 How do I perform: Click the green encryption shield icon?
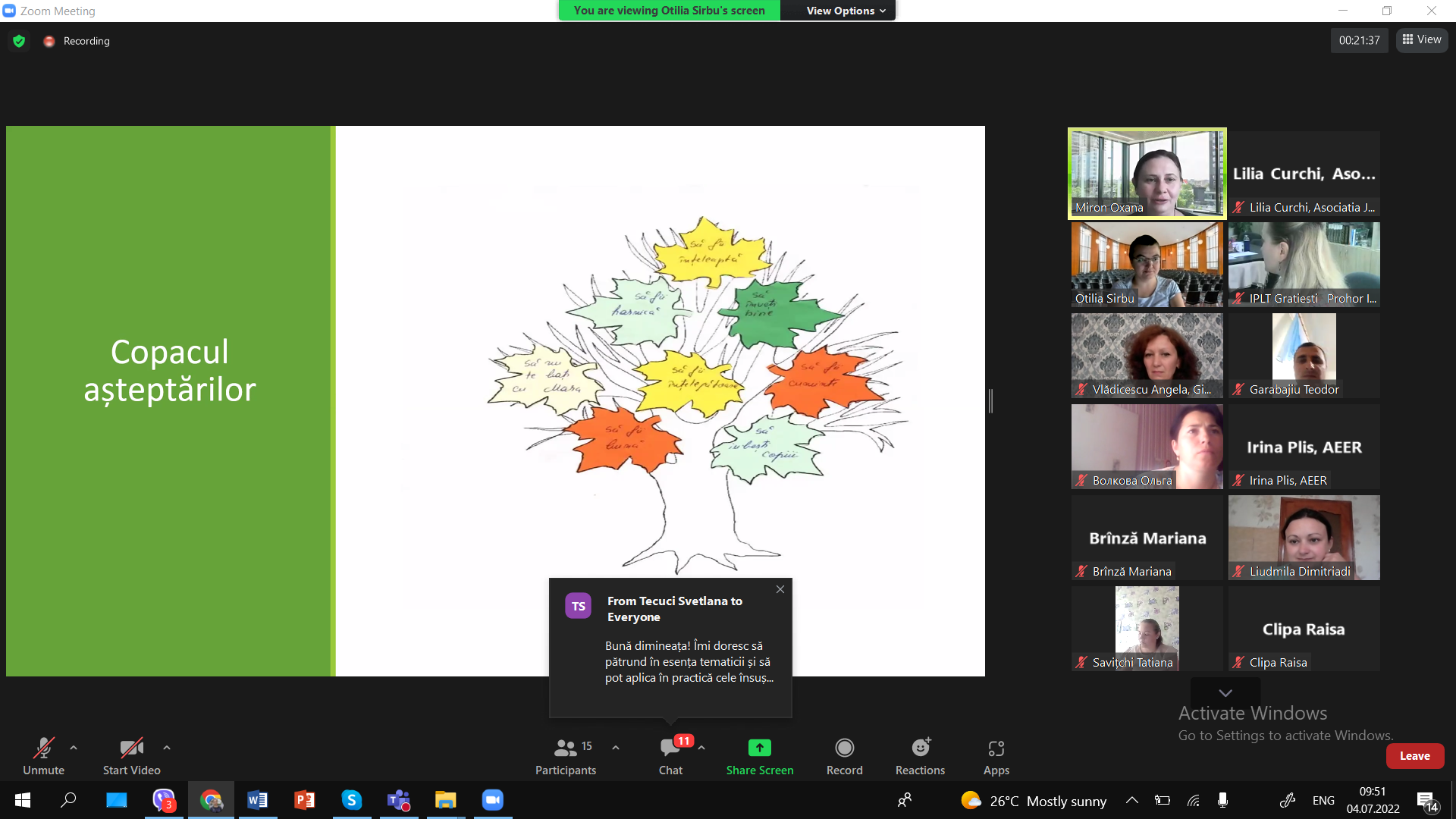19,41
